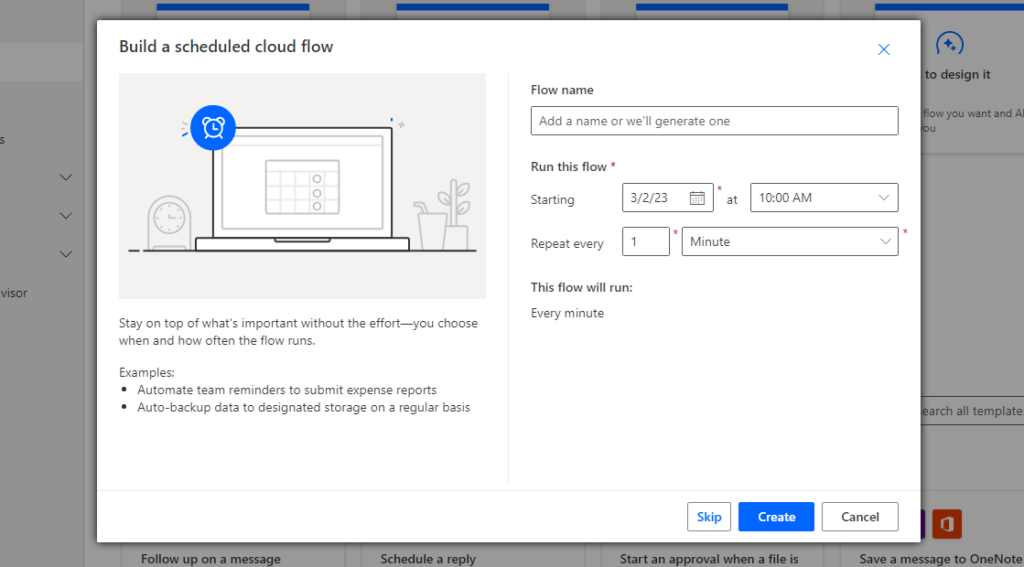Image resolution: width=1024 pixels, height=567 pixels.
Task: Expand the first chevron in the left sidebar
Action: click(x=66, y=178)
